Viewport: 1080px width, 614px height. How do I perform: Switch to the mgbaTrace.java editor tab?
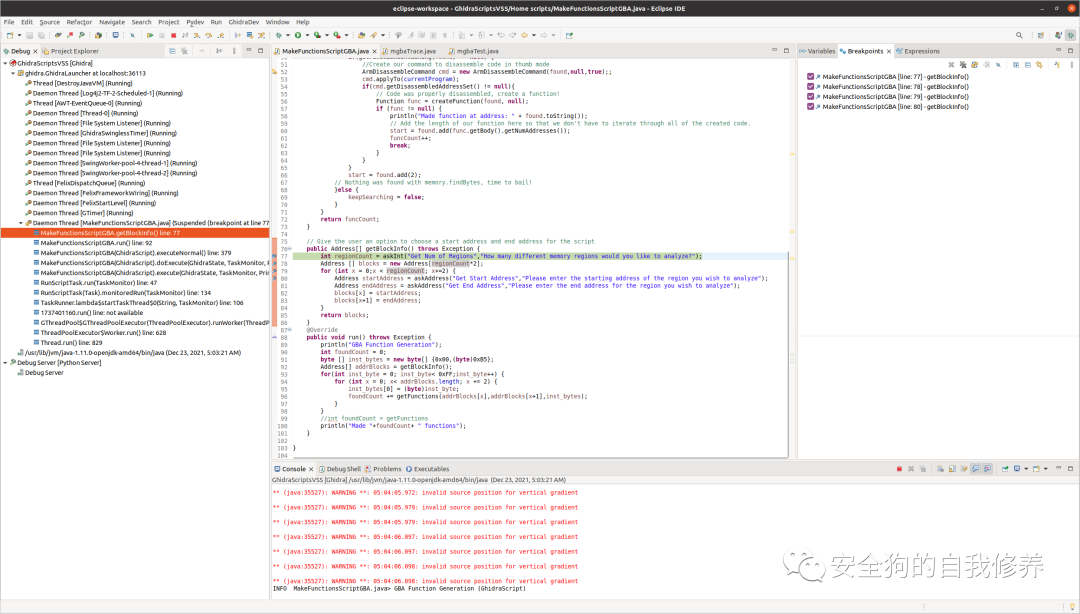(x=413, y=51)
